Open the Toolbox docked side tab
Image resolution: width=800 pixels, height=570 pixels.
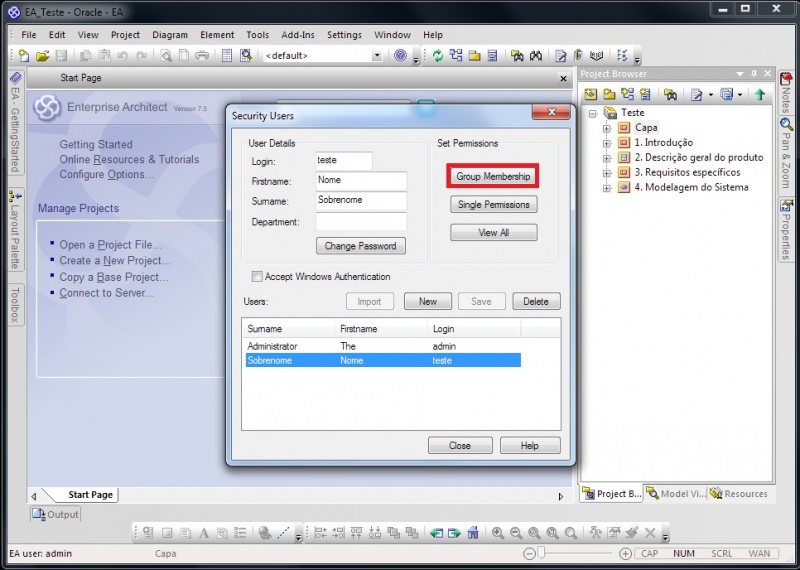(15, 304)
